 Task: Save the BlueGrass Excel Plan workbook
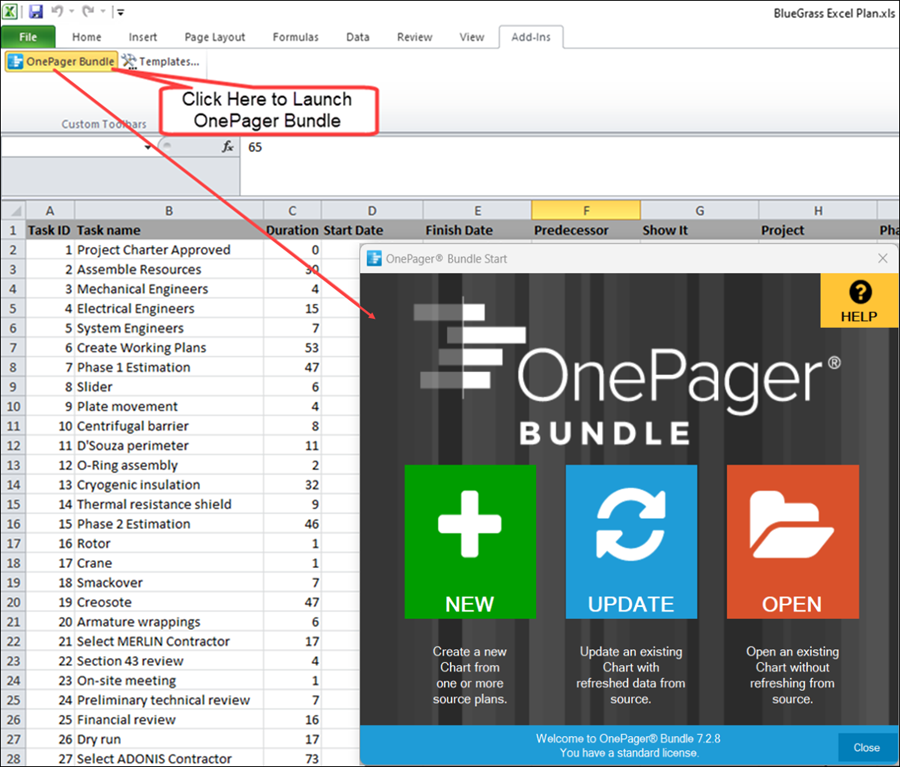[35, 10]
